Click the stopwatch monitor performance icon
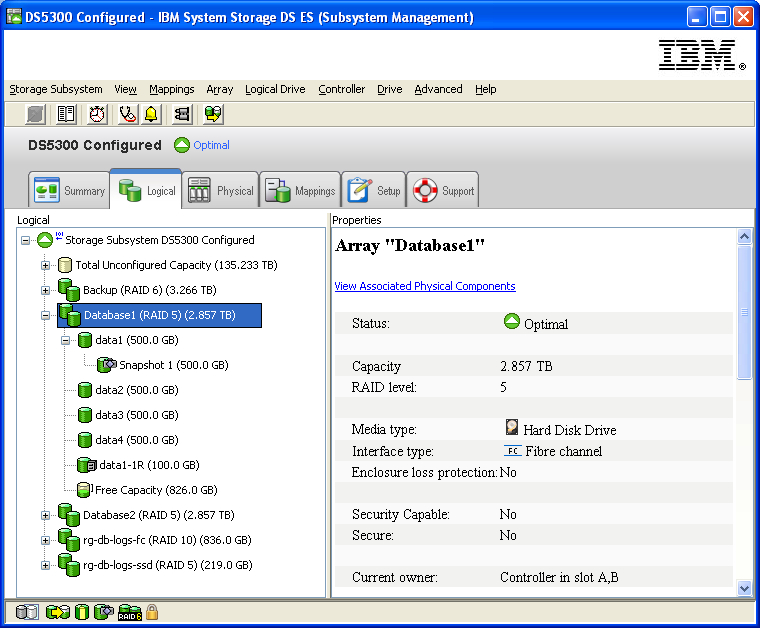This screenshot has height=628, width=760. click(97, 114)
